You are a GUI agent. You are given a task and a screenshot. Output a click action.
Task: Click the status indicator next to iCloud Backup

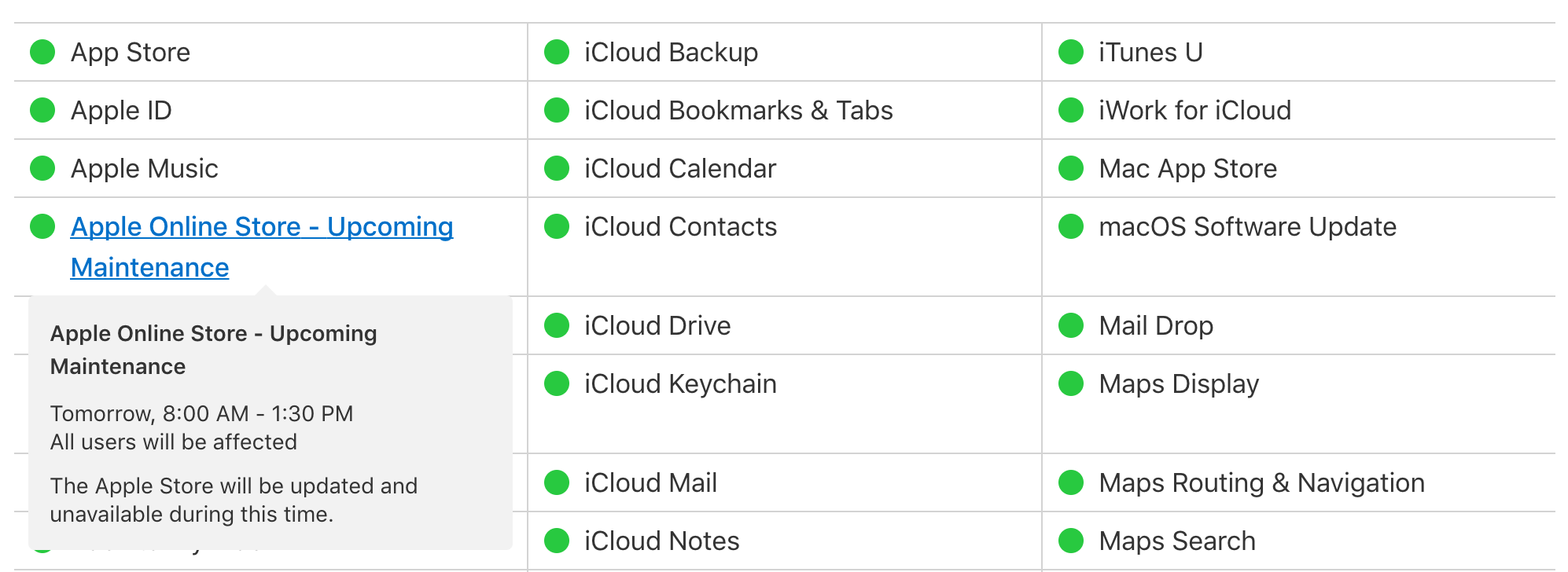pyautogui.click(x=557, y=53)
